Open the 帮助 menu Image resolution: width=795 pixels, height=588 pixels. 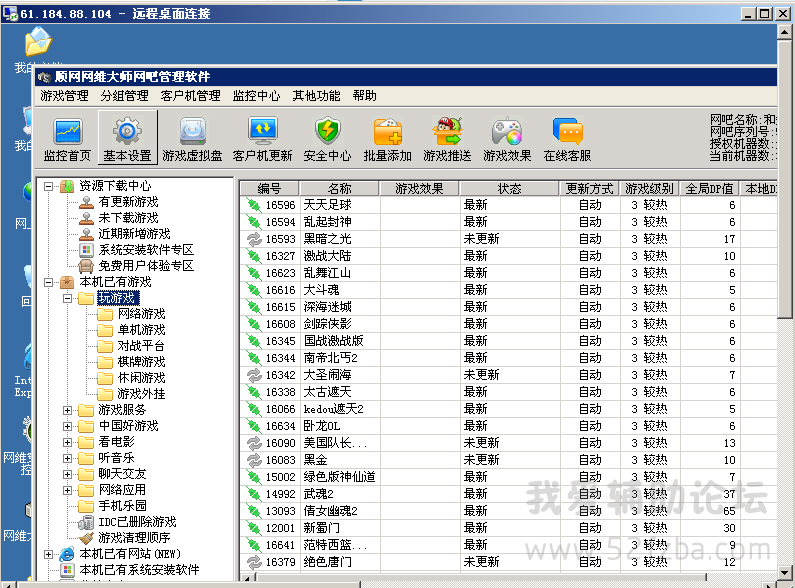click(365, 96)
